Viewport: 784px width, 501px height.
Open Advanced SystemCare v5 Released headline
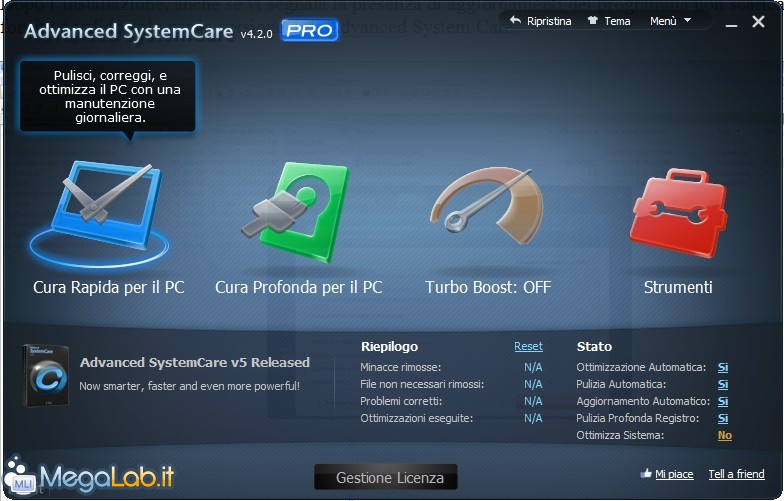[x=195, y=362]
